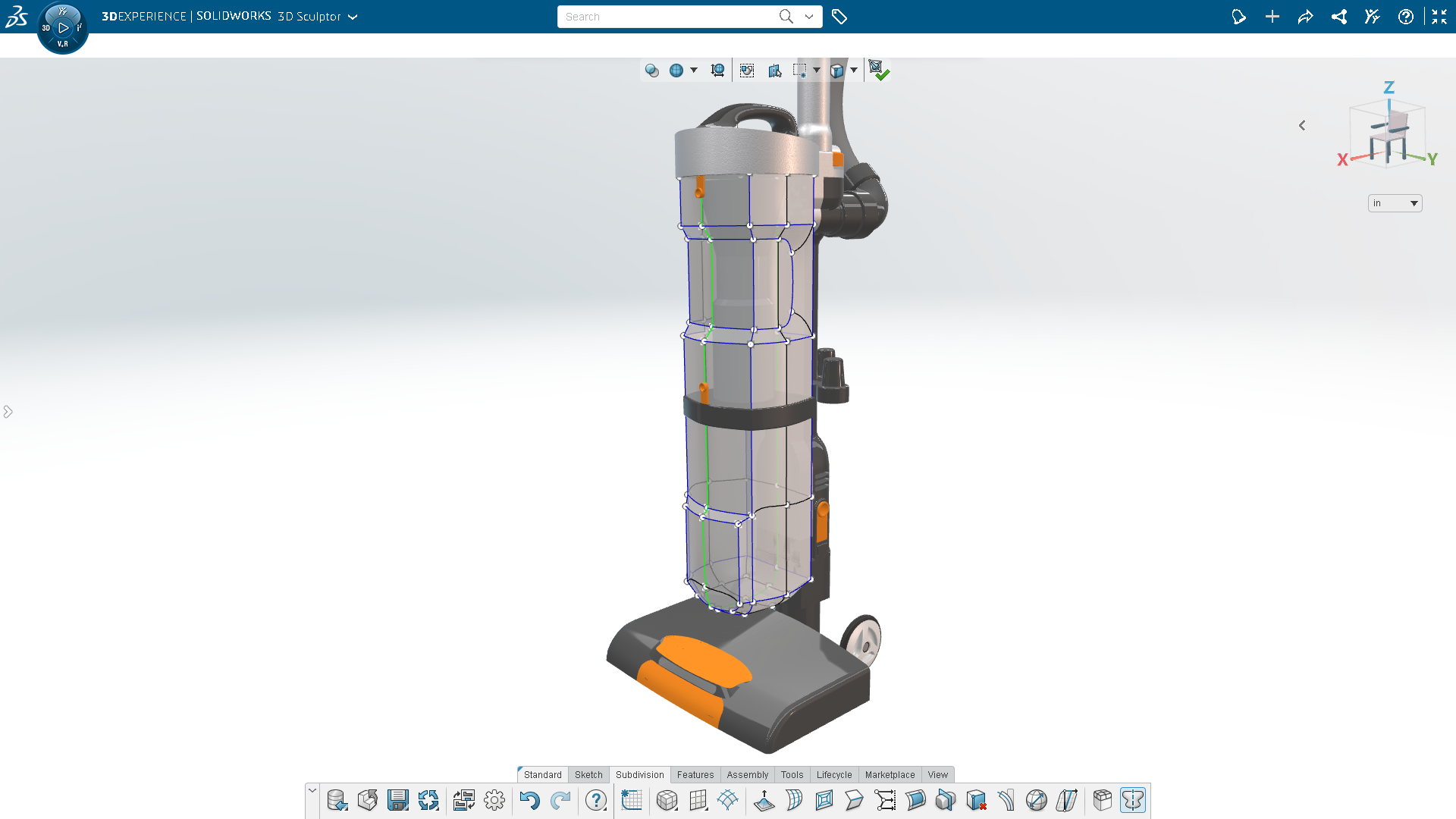1456x819 pixels.
Task: Click the left chevron beside view cube
Action: (x=1302, y=126)
